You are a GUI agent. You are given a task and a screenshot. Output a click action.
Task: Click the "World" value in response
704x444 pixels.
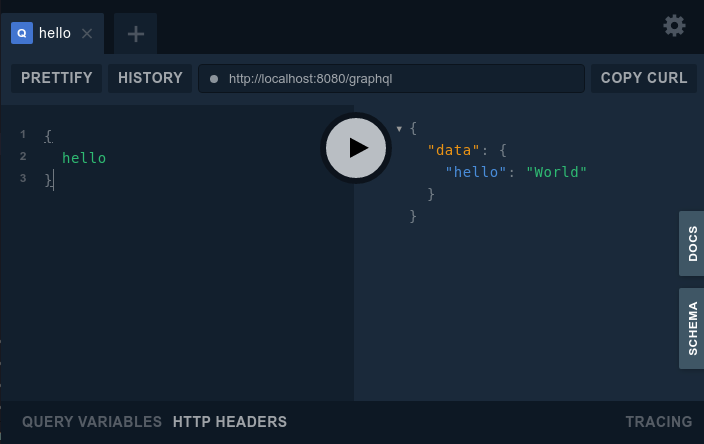556,172
